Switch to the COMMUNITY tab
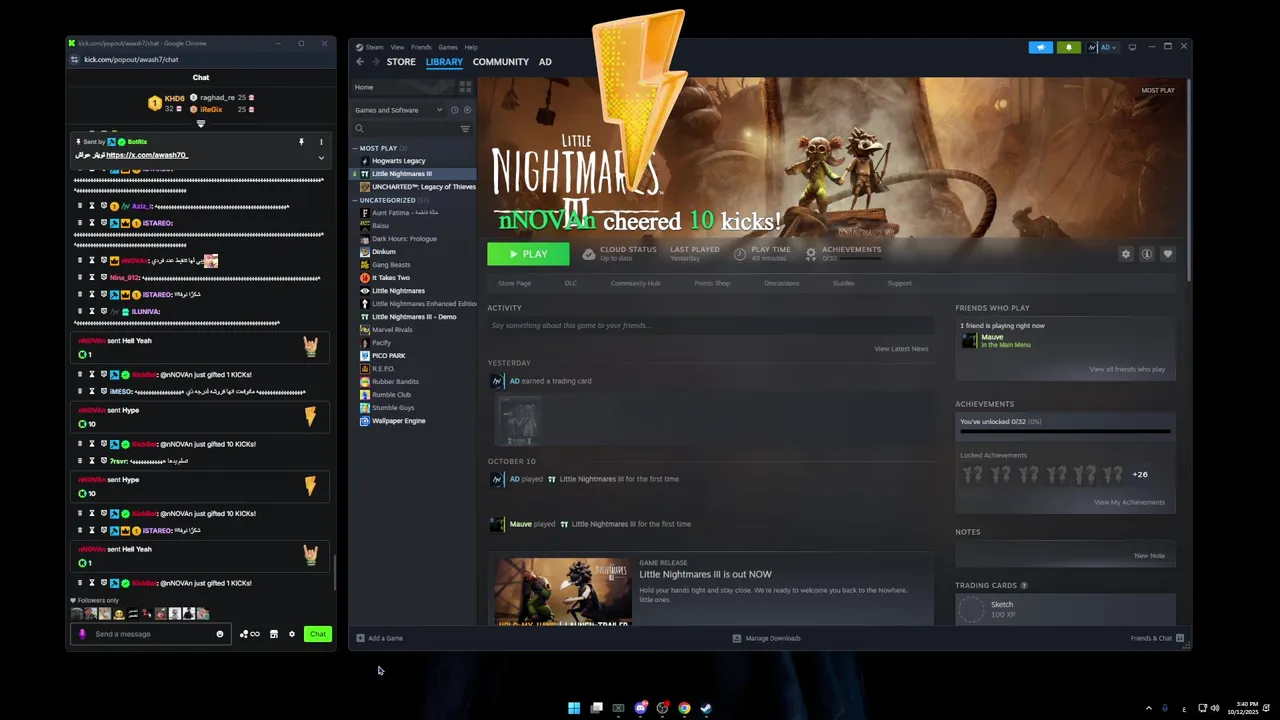The image size is (1280, 720). tap(501, 62)
